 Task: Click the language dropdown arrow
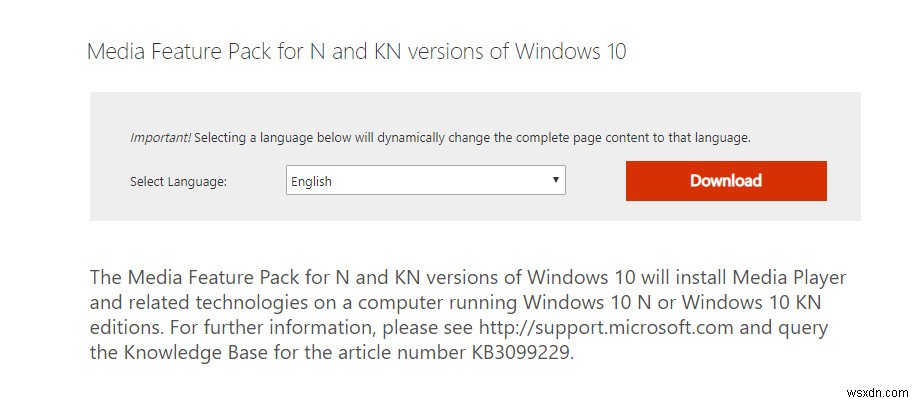click(555, 181)
